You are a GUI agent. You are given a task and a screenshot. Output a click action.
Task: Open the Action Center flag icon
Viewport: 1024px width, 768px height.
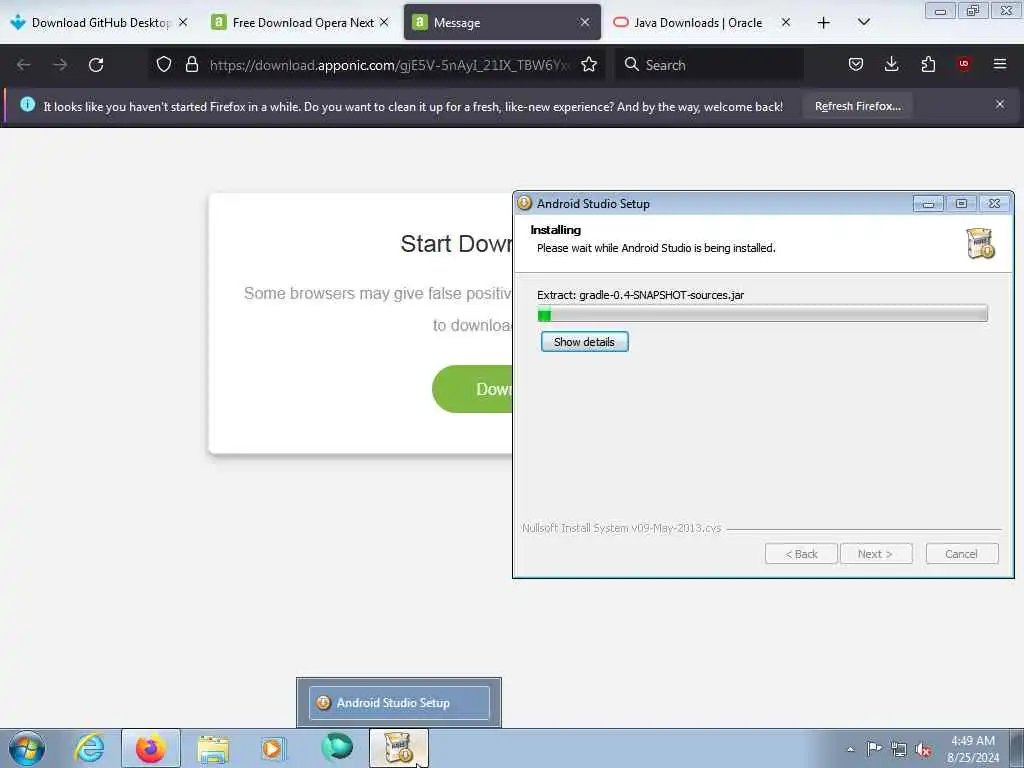click(874, 748)
